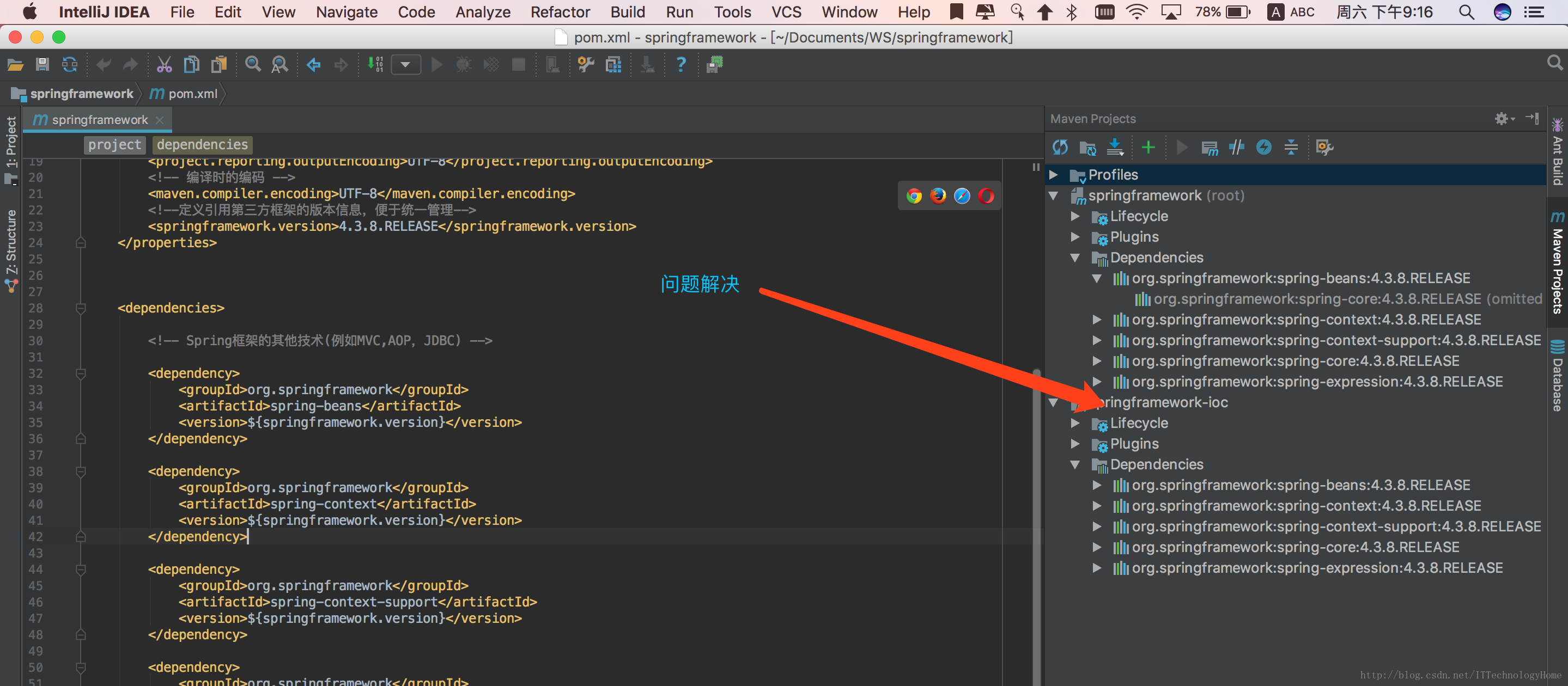
Task: Click the Replace magnifier-with-A icon
Action: click(x=280, y=64)
